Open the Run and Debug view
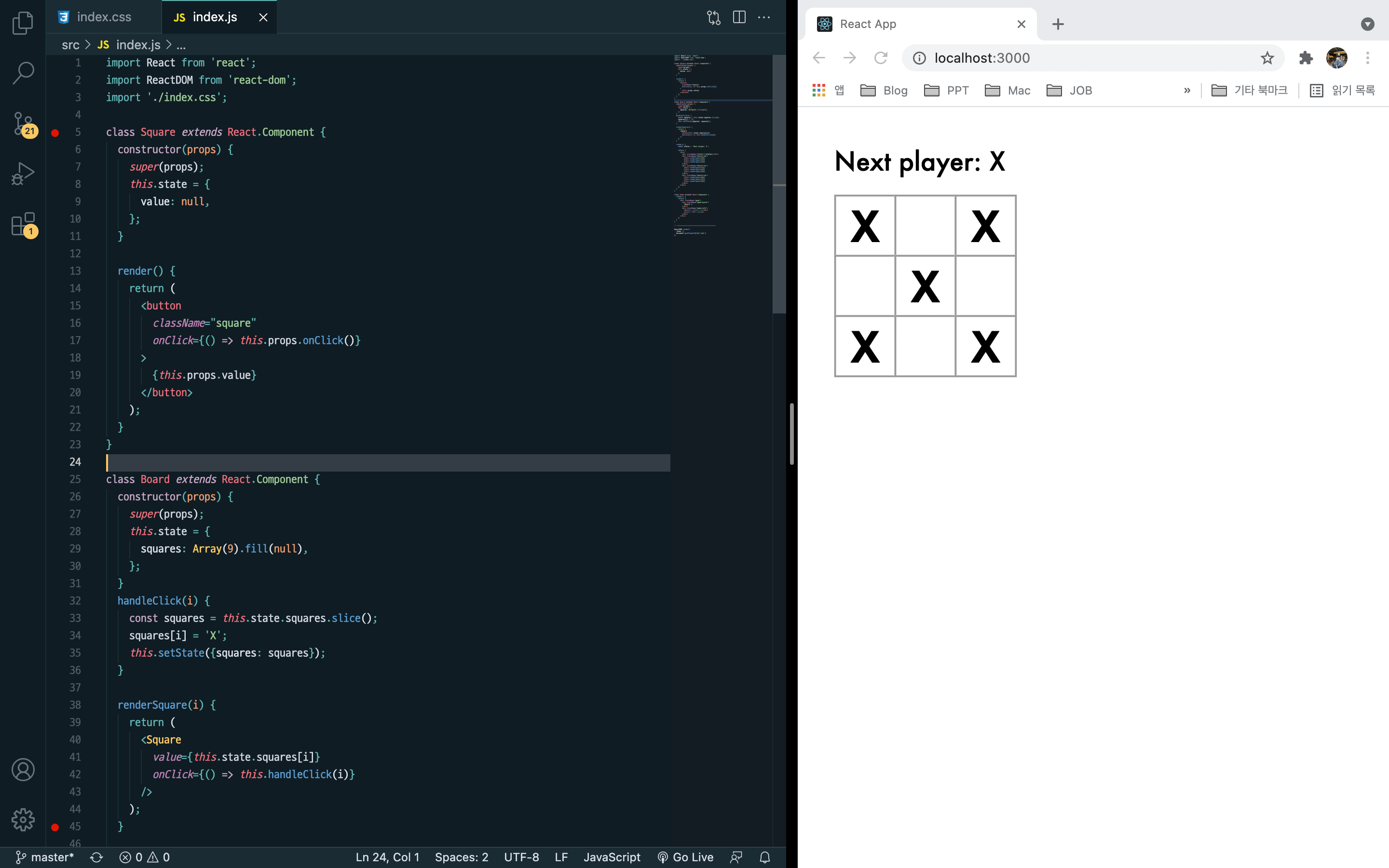Viewport: 1389px width, 868px height. point(23,174)
